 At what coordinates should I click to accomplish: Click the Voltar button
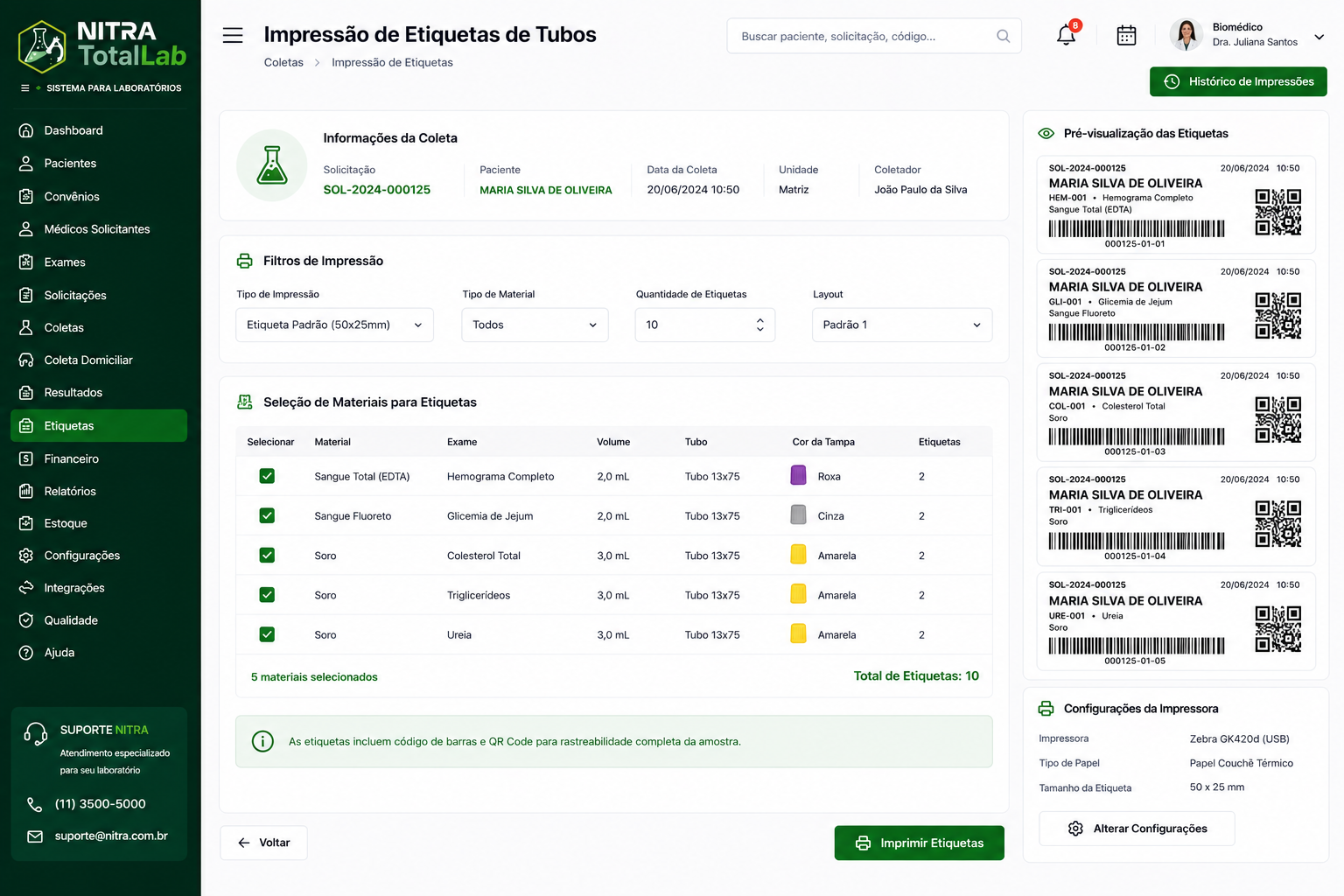[263, 843]
